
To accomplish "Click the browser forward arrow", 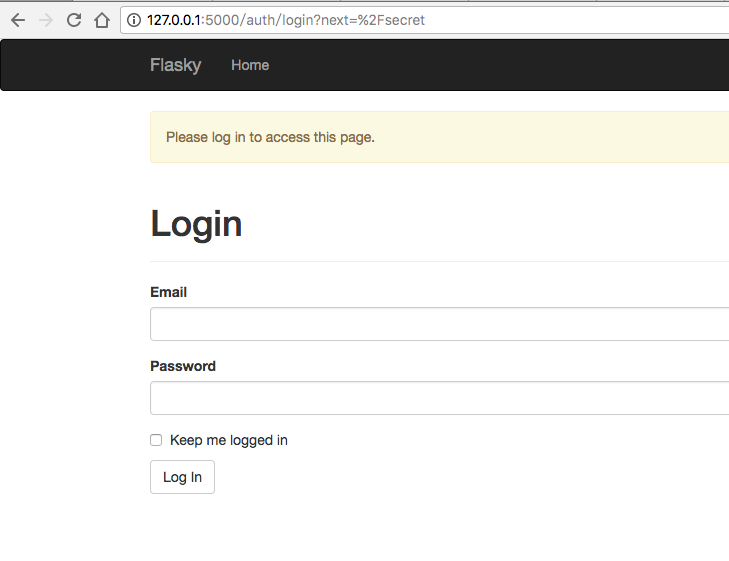I will pos(45,20).
